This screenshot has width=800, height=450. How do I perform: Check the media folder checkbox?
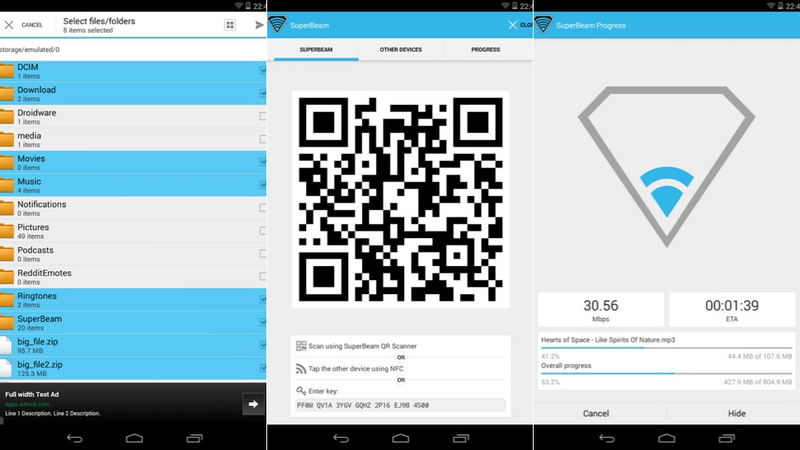263,139
